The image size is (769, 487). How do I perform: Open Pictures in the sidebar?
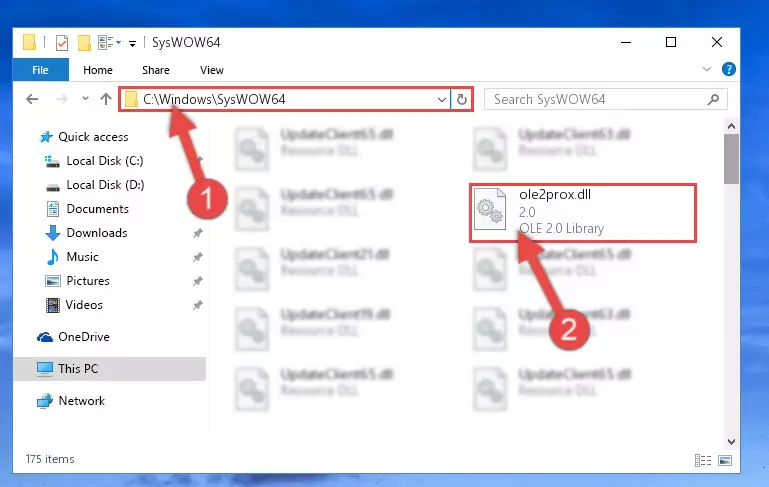[x=88, y=281]
